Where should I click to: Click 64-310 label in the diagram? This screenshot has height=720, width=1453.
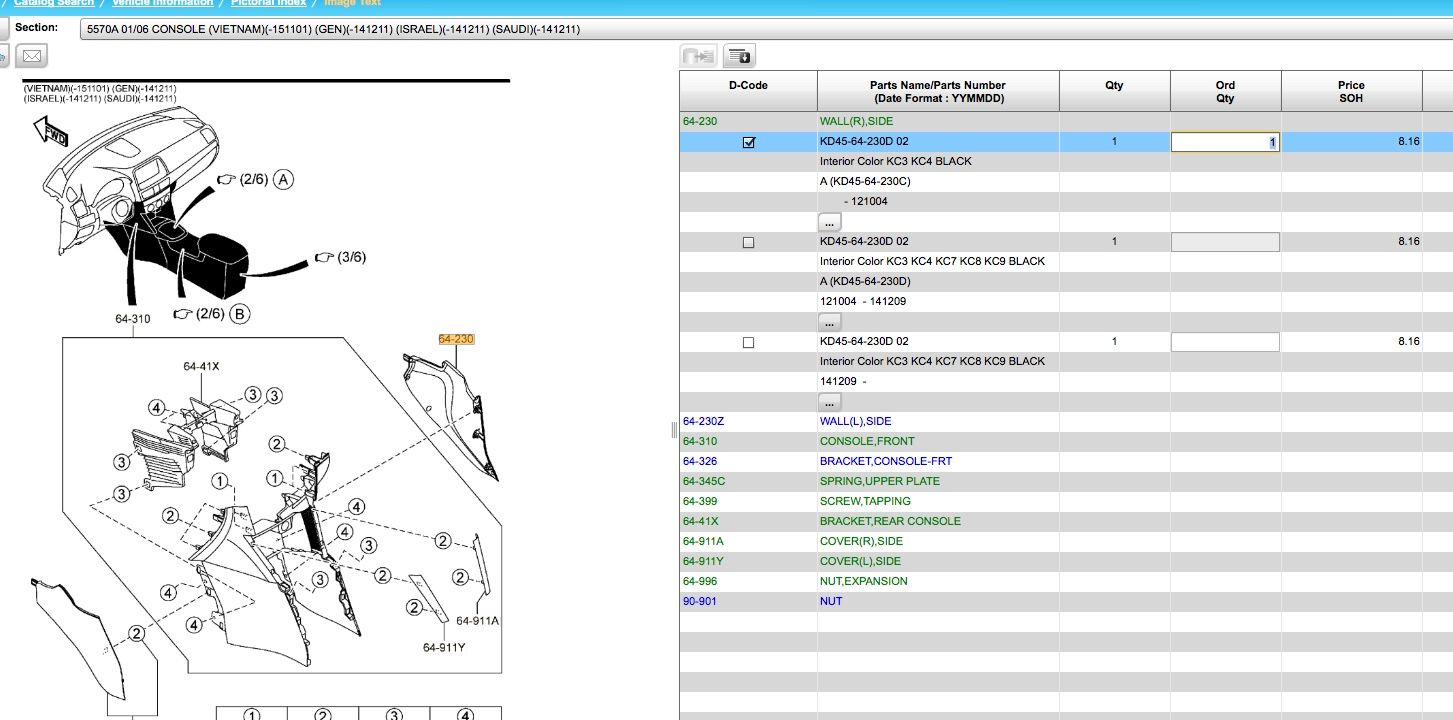(132, 319)
